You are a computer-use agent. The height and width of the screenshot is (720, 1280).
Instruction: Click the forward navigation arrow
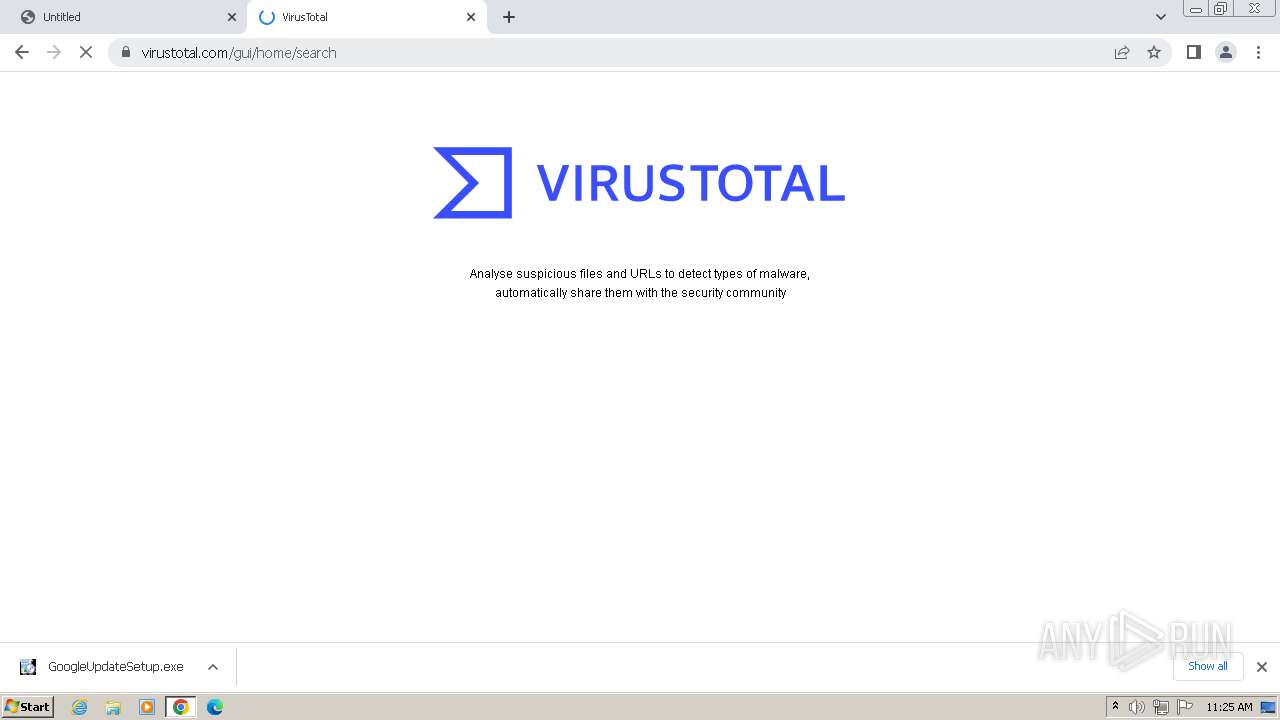pyautogui.click(x=54, y=52)
